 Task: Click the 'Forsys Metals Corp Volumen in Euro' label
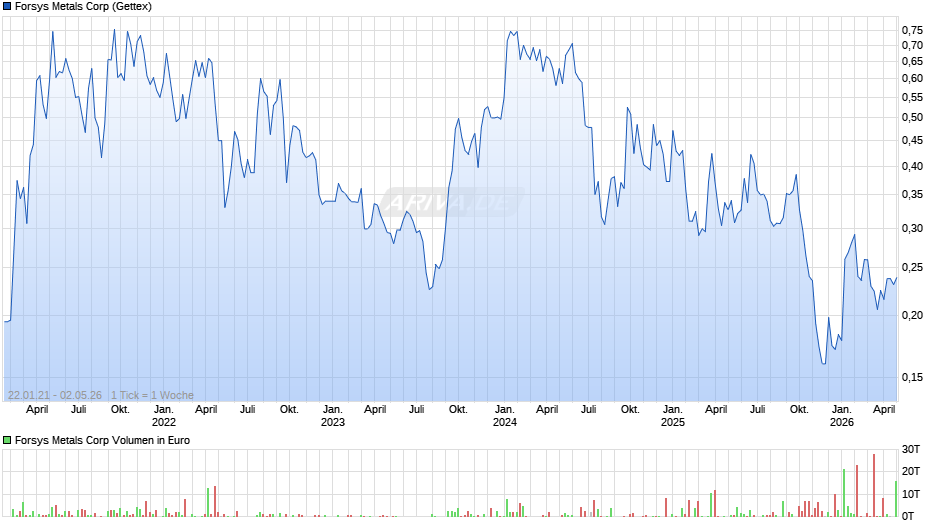[x=103, y=440]
